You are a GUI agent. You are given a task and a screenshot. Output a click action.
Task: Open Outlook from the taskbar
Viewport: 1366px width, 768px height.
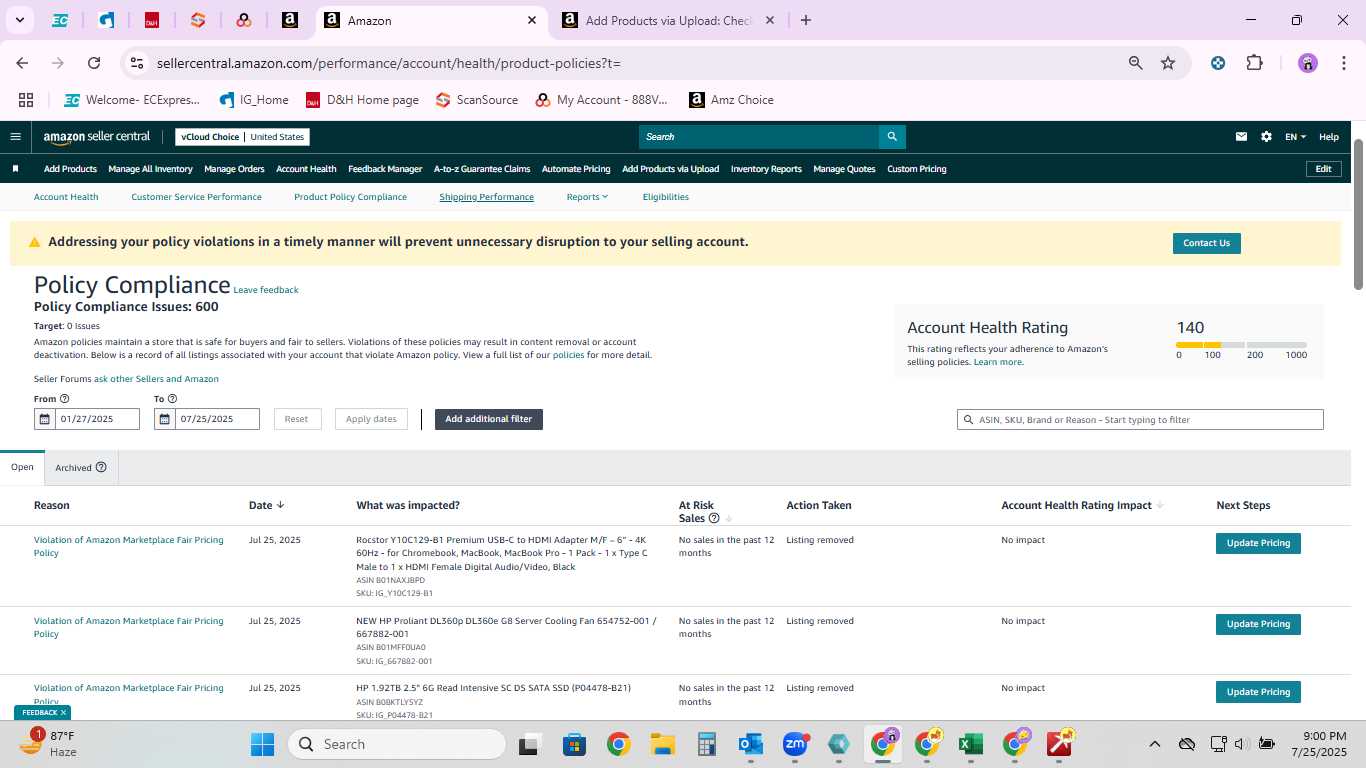[750, 744]
